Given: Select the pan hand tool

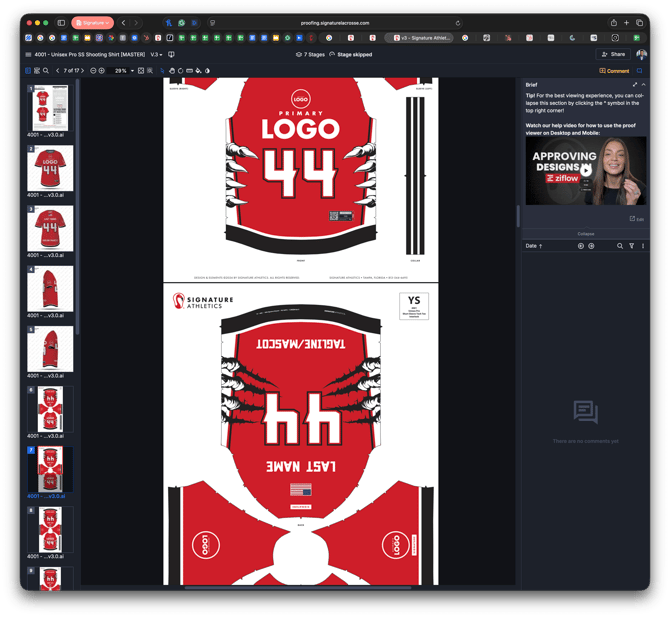Looking at the screenshot, I should (x=172, y=71).
